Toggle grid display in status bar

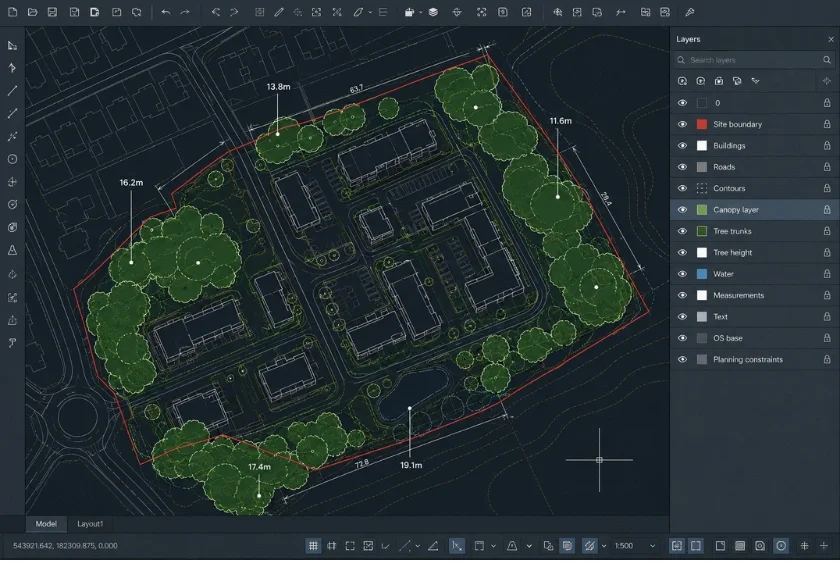(313, 546)
